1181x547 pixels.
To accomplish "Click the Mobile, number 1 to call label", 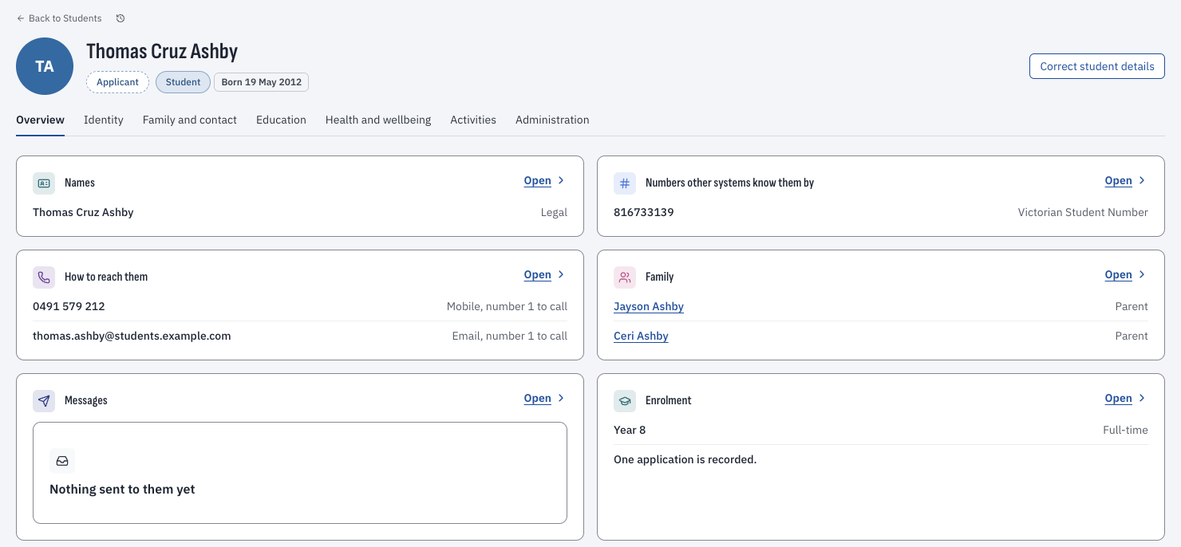I will (x=507, y=307).
